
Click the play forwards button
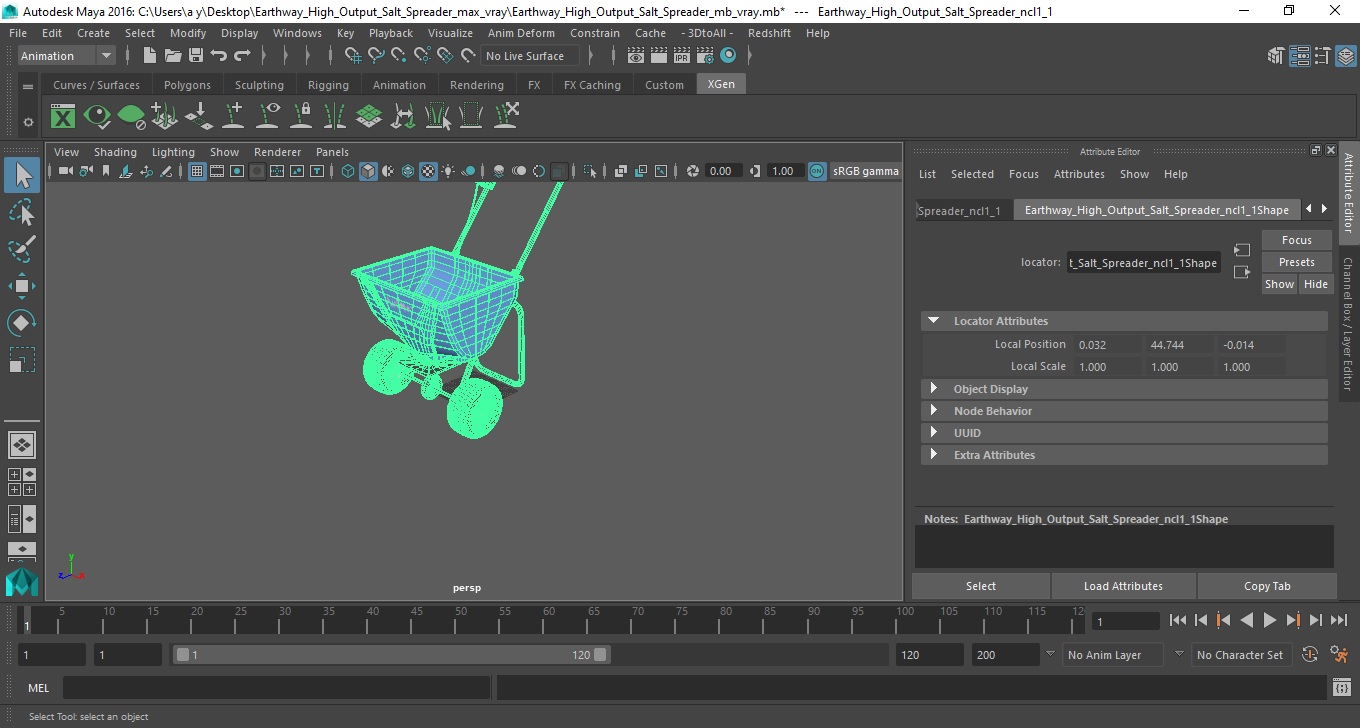(1269, 620)
